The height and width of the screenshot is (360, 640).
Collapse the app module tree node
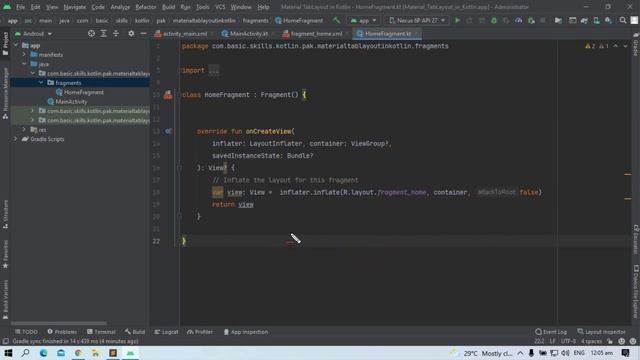[16, 45]
